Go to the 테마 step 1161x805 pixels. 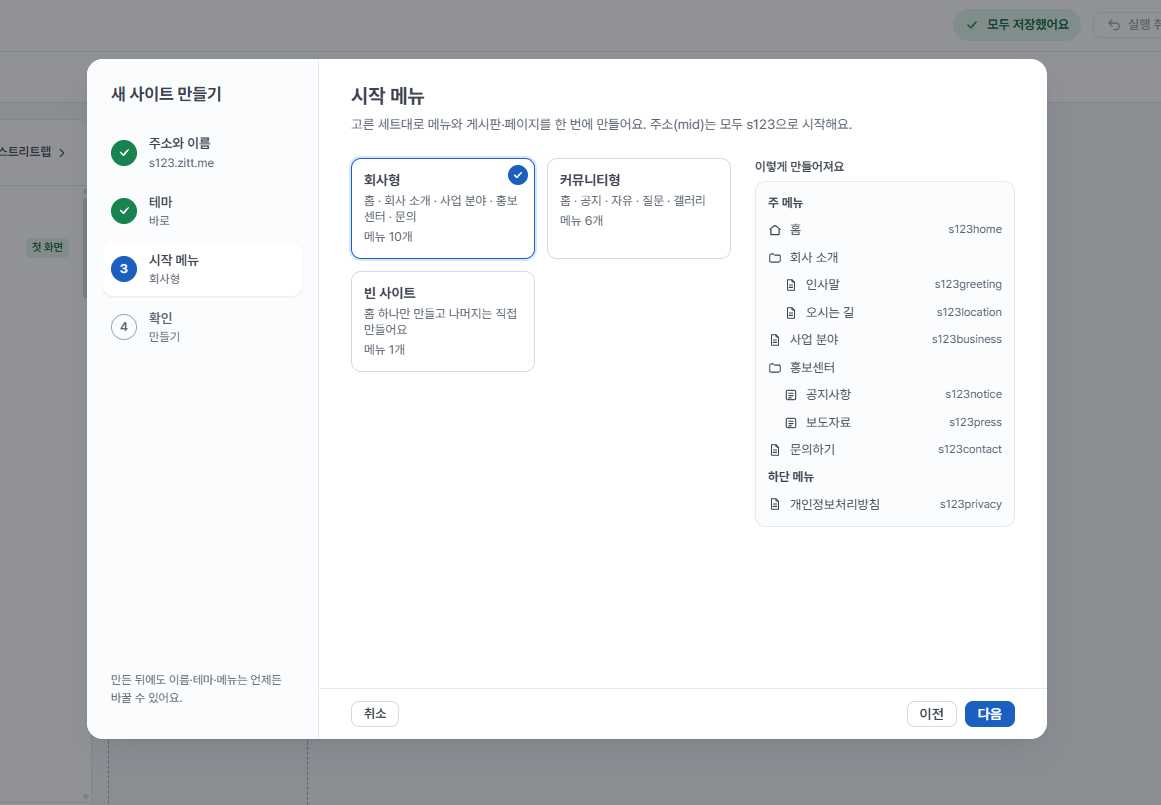[x=202, y=210]
